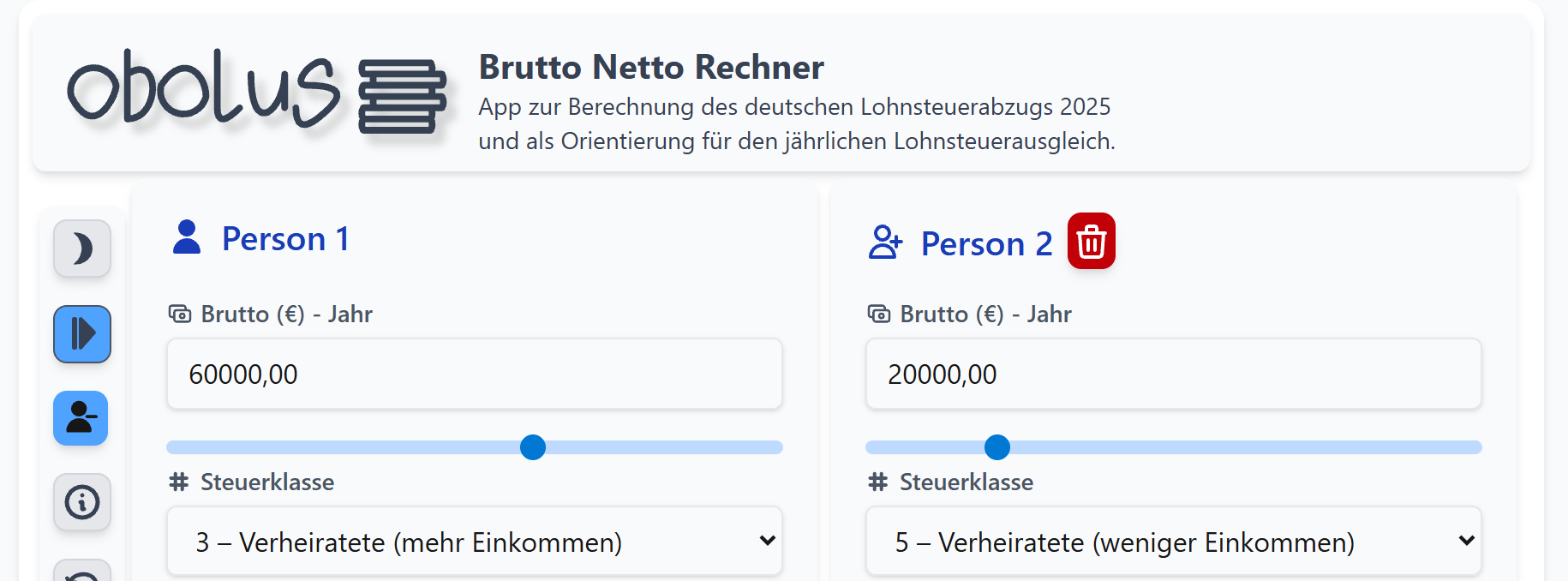The image size is (1568, 581).
Task: Click the Person 2 add-user icon
Action: pos(885,243)
